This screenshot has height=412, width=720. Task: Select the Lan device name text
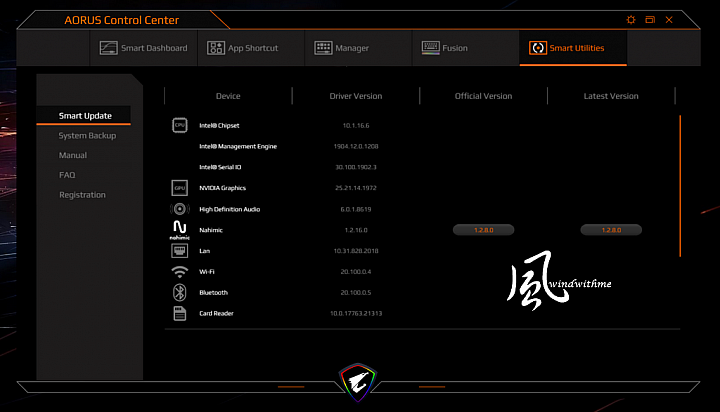204,251
